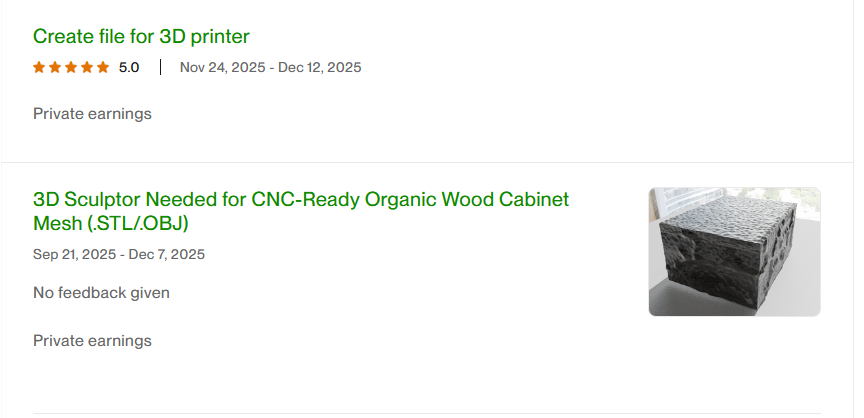Click the "Dec 7, 2025" end date
The image size is (864, 418).
pos(166,254)
